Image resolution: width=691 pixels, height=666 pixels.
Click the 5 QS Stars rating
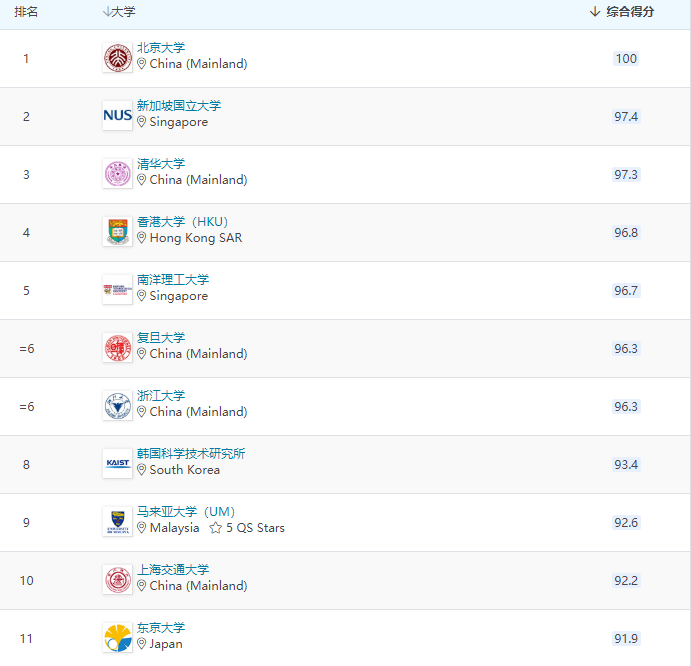click(247, 528)
